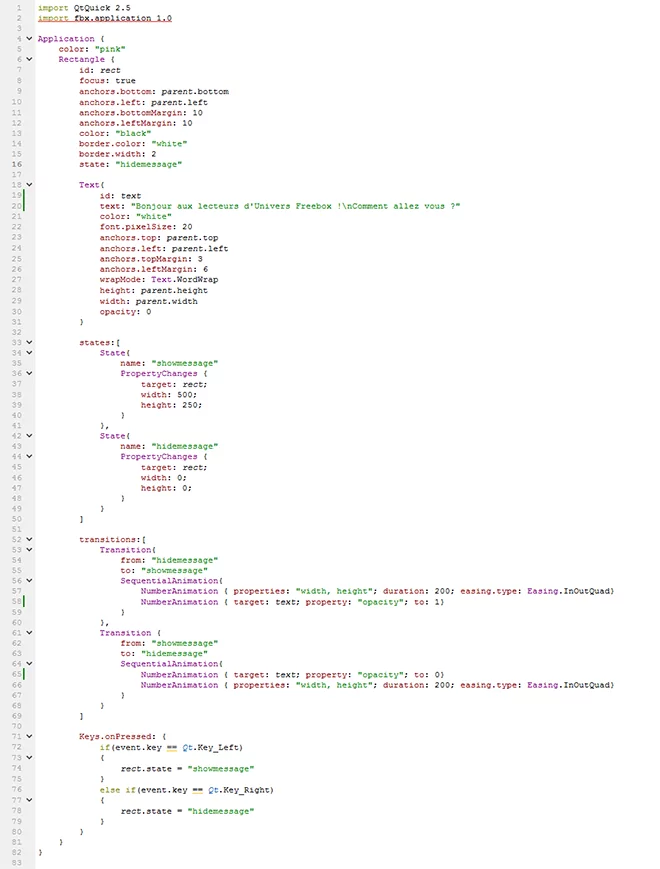
Task: Click line number 1 in the gutter
Action: tap(18, 7)
